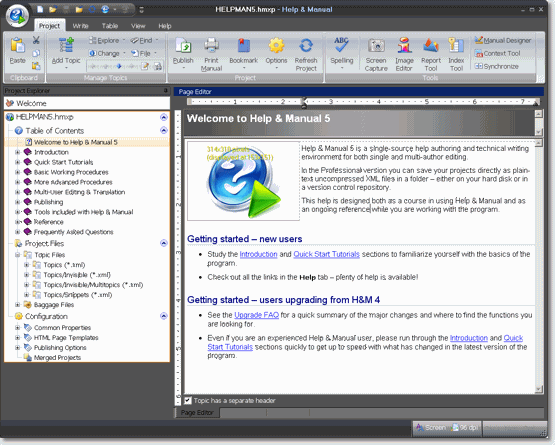Image resolution: width=555 pixels, height=445 pixels.
Task: Pin the Project Explorer panel
Action: tap(166, 91)
